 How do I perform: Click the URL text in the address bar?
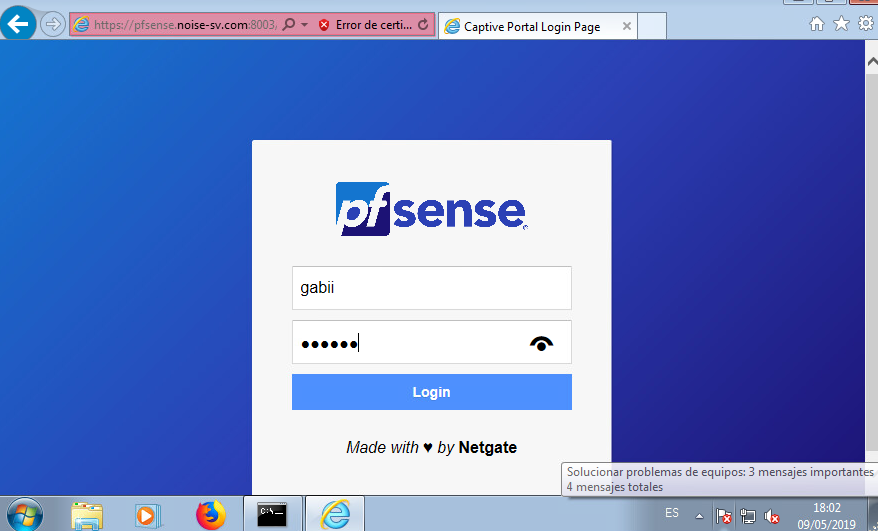pyautogui.click(x=185, y=25)
